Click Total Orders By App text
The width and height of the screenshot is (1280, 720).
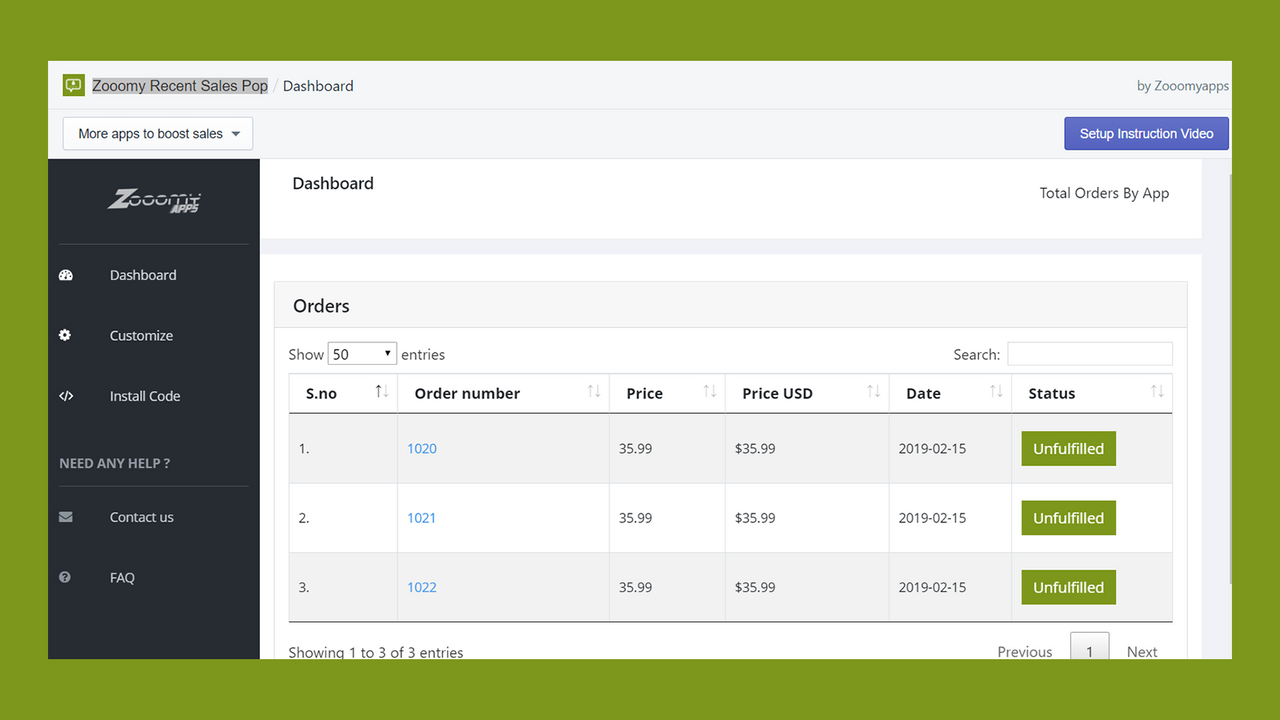[1104, 193]
